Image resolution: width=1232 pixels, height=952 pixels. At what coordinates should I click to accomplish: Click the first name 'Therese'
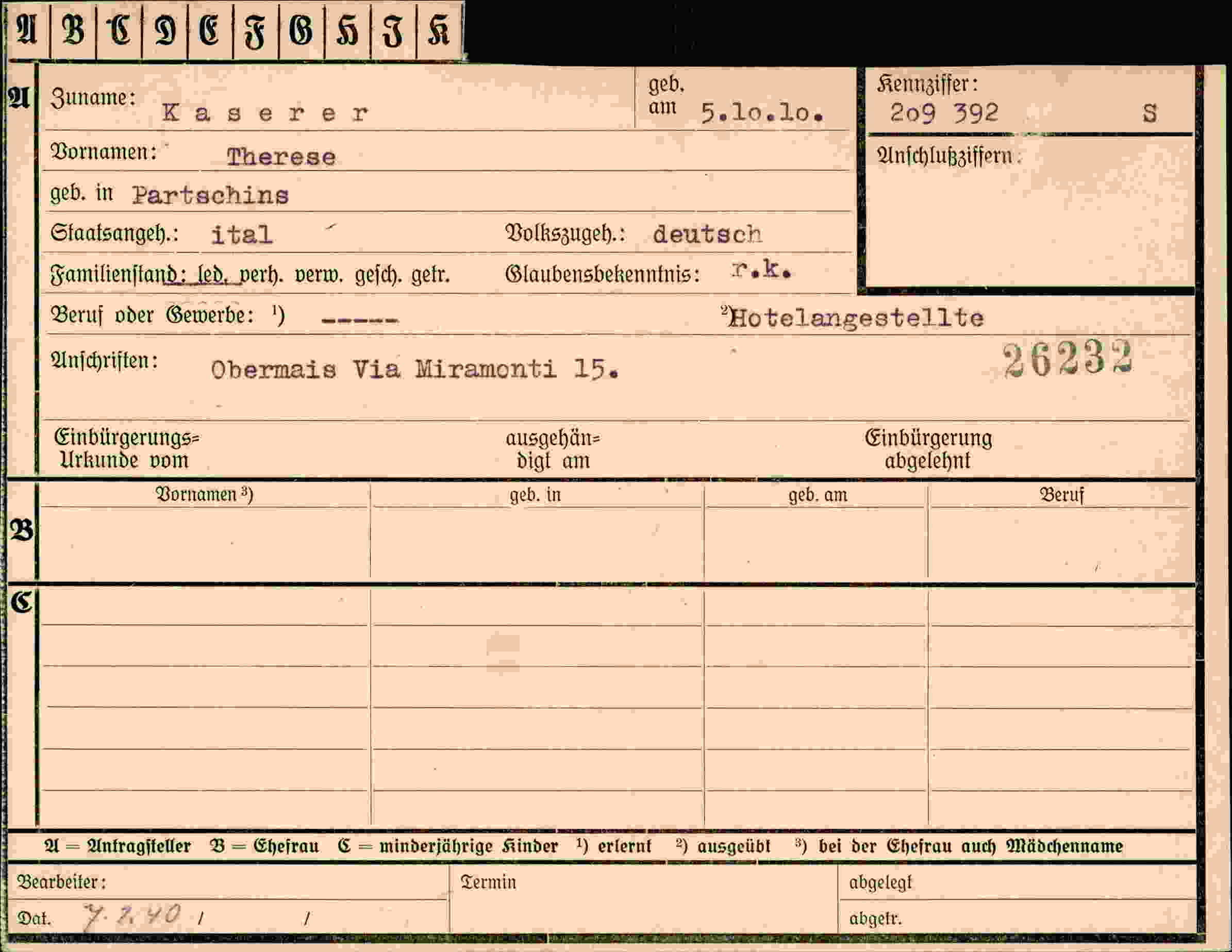pos(281,157)
